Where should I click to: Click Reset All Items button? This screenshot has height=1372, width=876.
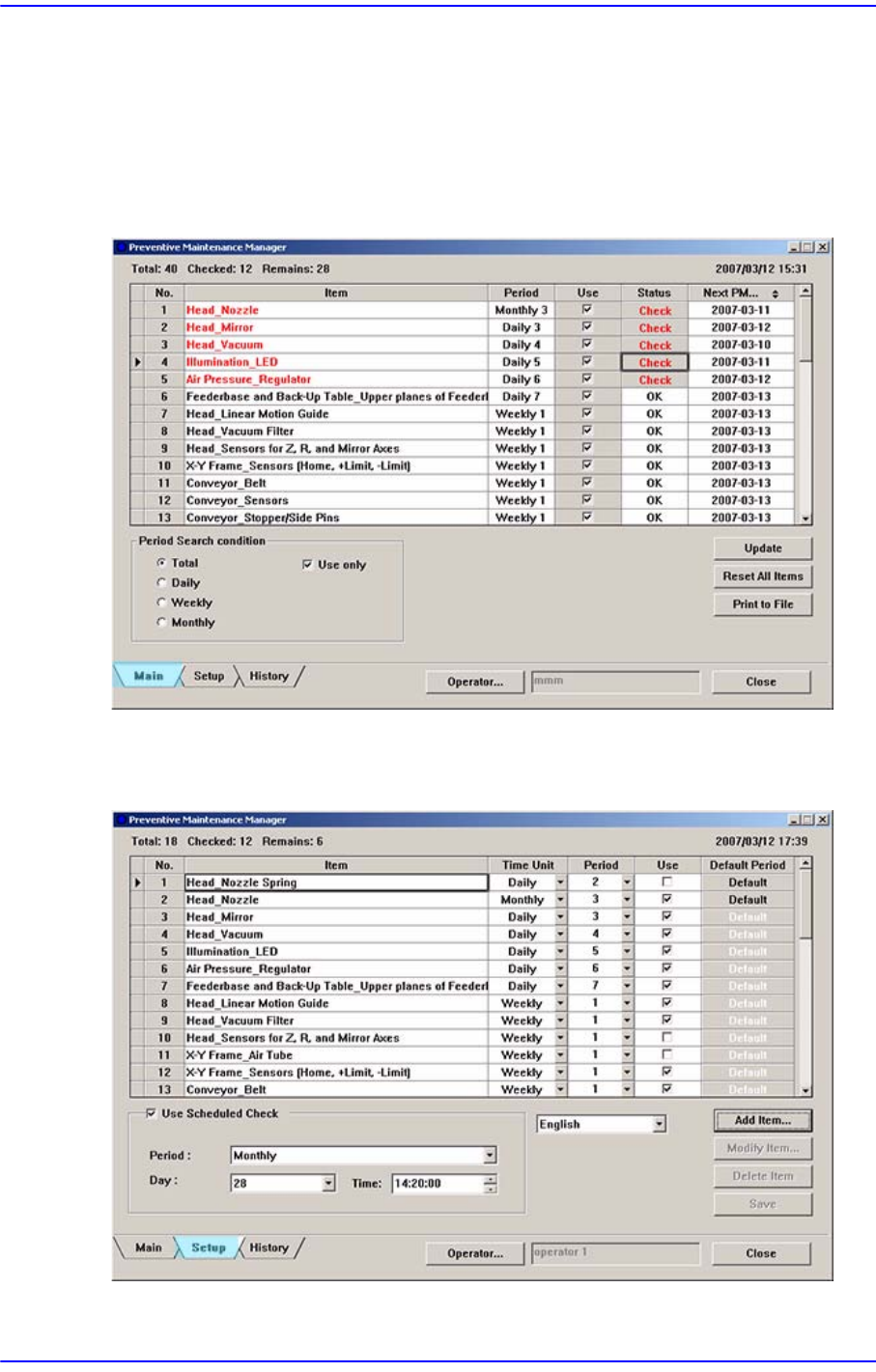(763, 576)
